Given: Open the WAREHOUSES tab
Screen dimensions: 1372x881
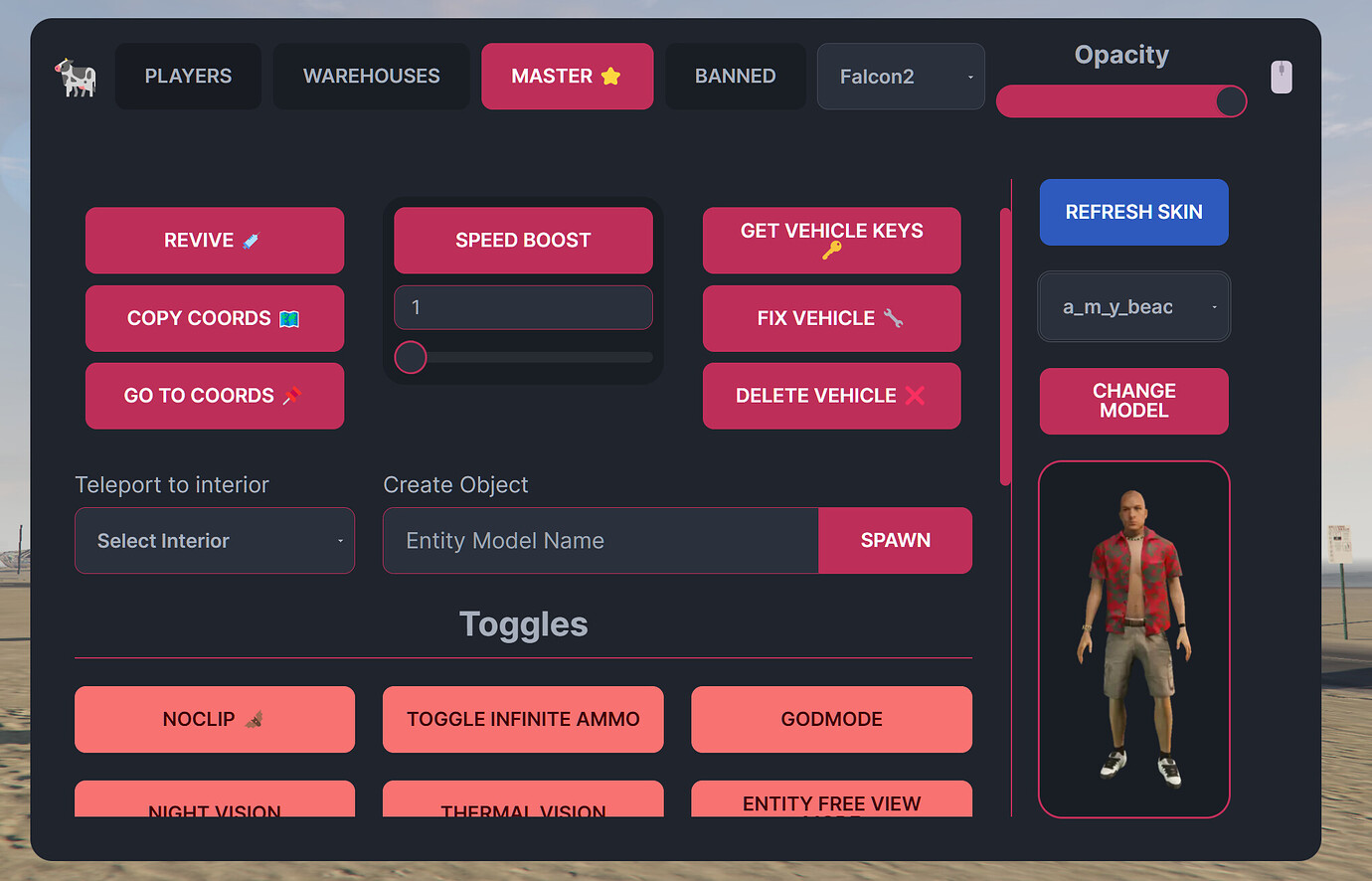Looking at the screenshot, I should click(x=371, y=77).
